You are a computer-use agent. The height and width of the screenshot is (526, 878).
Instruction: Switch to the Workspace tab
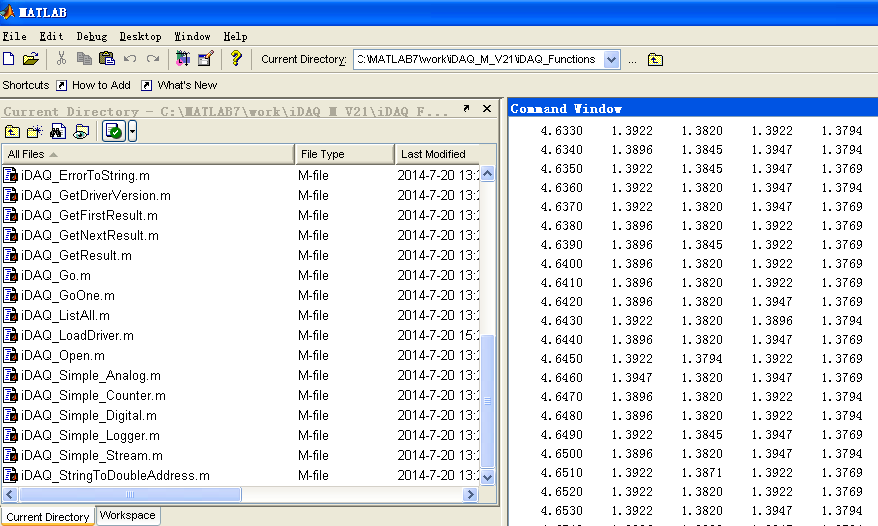[x=128, y=515]
